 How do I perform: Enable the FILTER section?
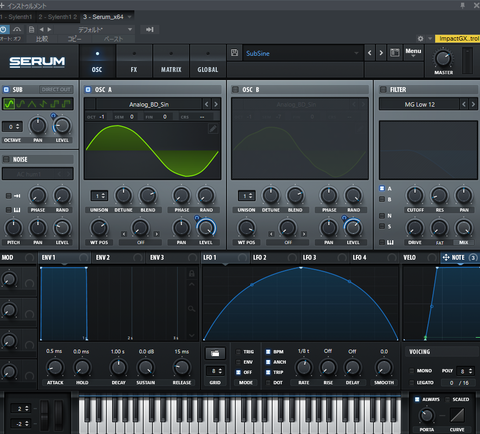click(x=383, y=89)
